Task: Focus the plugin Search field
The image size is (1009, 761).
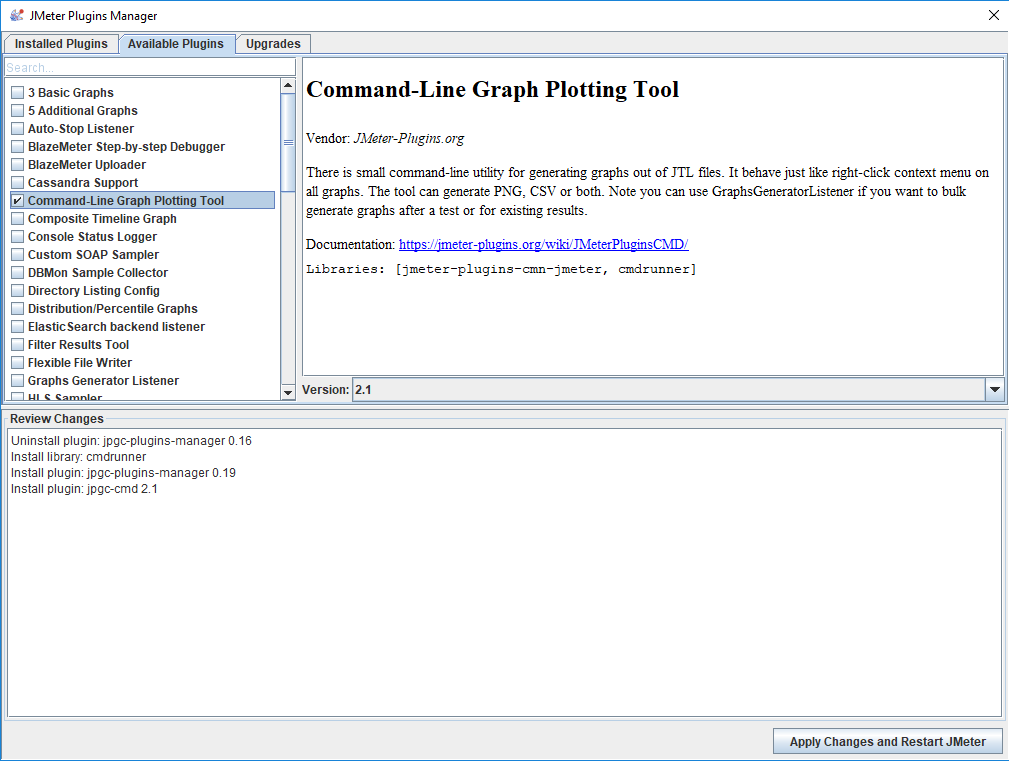Action: 150,67
